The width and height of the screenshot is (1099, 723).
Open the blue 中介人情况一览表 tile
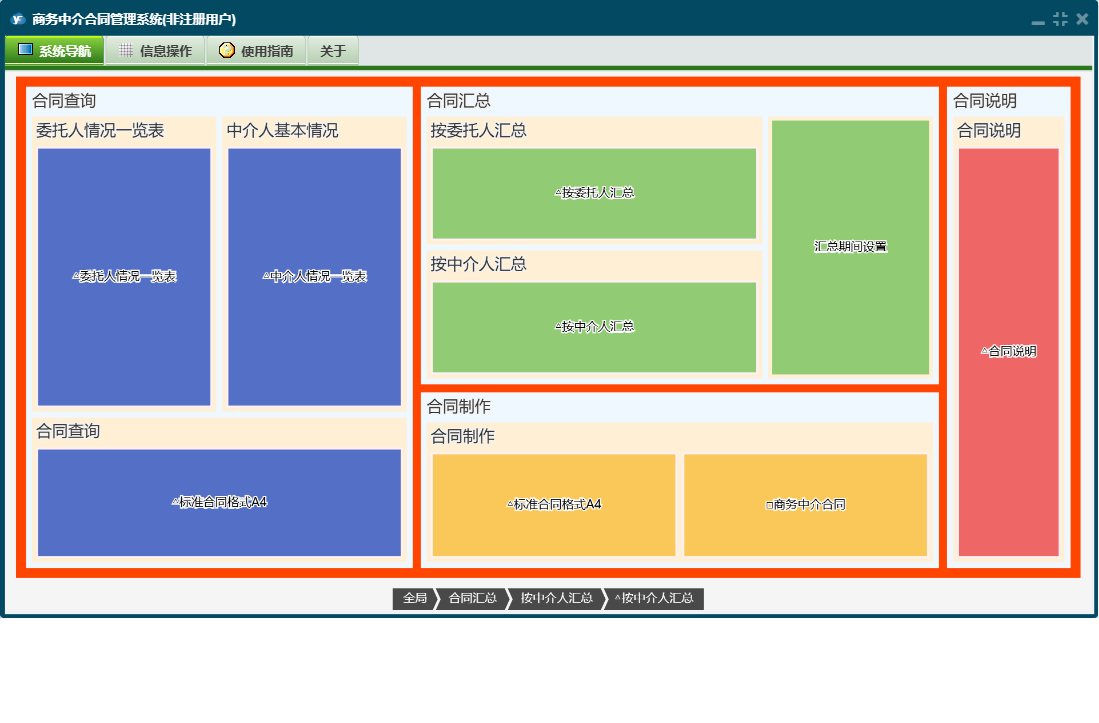[x=314, y=277]
